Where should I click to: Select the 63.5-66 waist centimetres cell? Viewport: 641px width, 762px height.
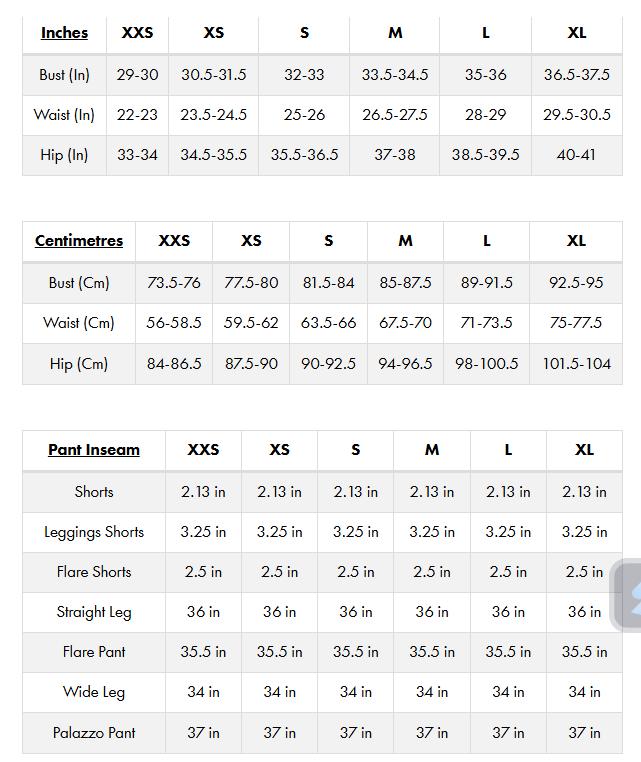pos(328,323)
